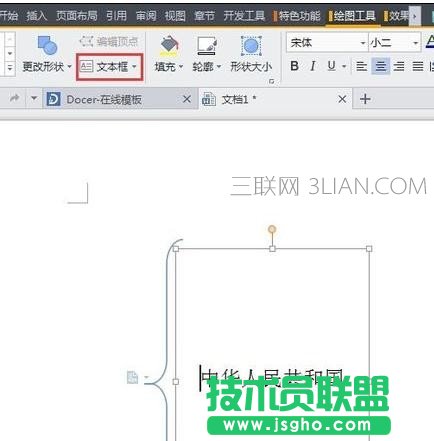434x441 pixels.
Task: Expand shape gallery more arrow
Action: (x=10, y=68)
